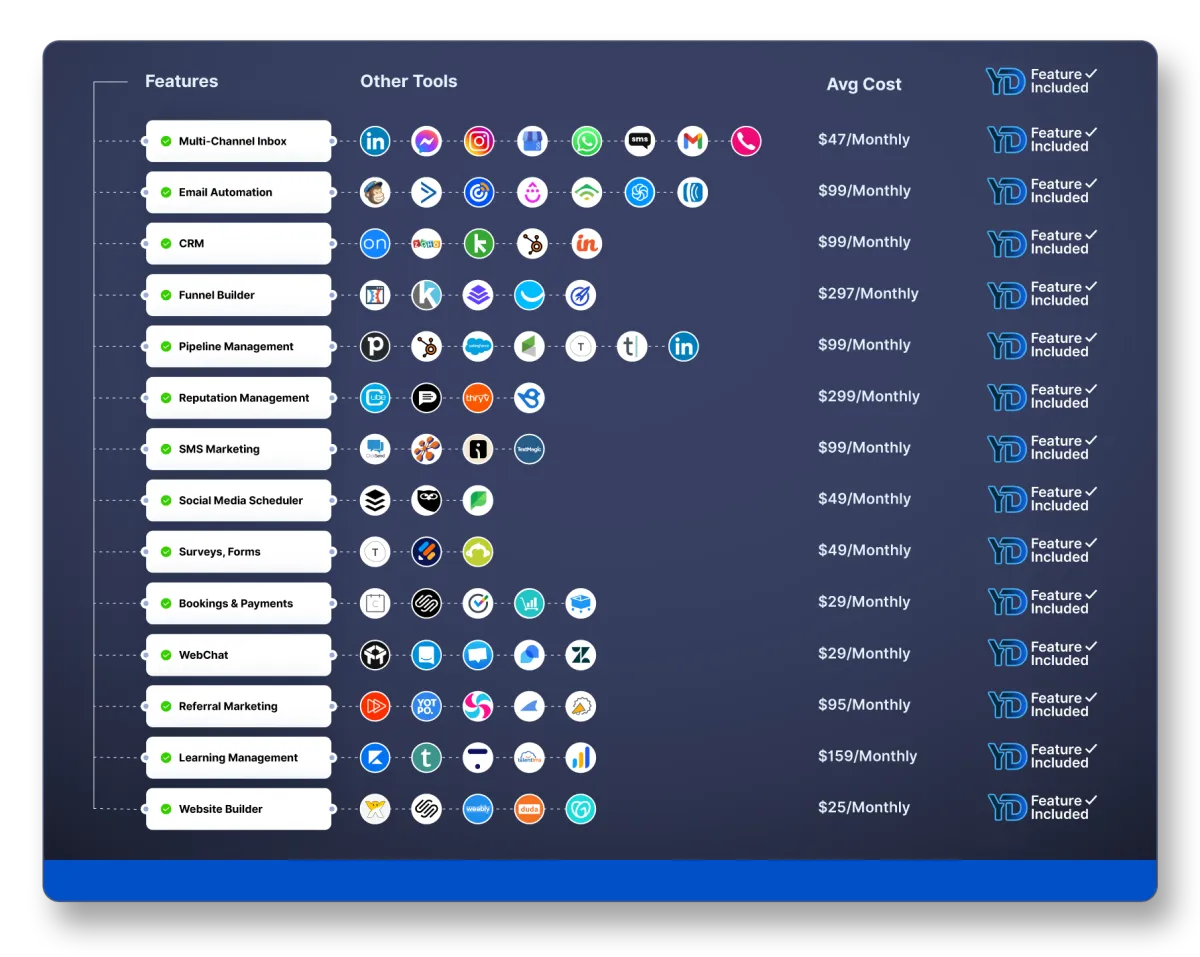
Task: Click the Referral Marketing feature pill
Action: [x=238, y=706]
